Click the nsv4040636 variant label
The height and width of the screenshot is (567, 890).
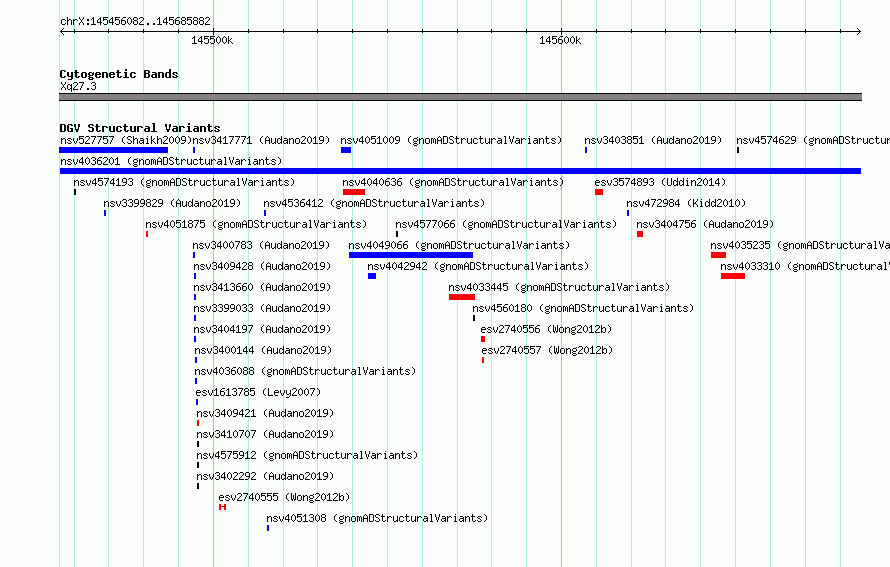tap(453, 182)
